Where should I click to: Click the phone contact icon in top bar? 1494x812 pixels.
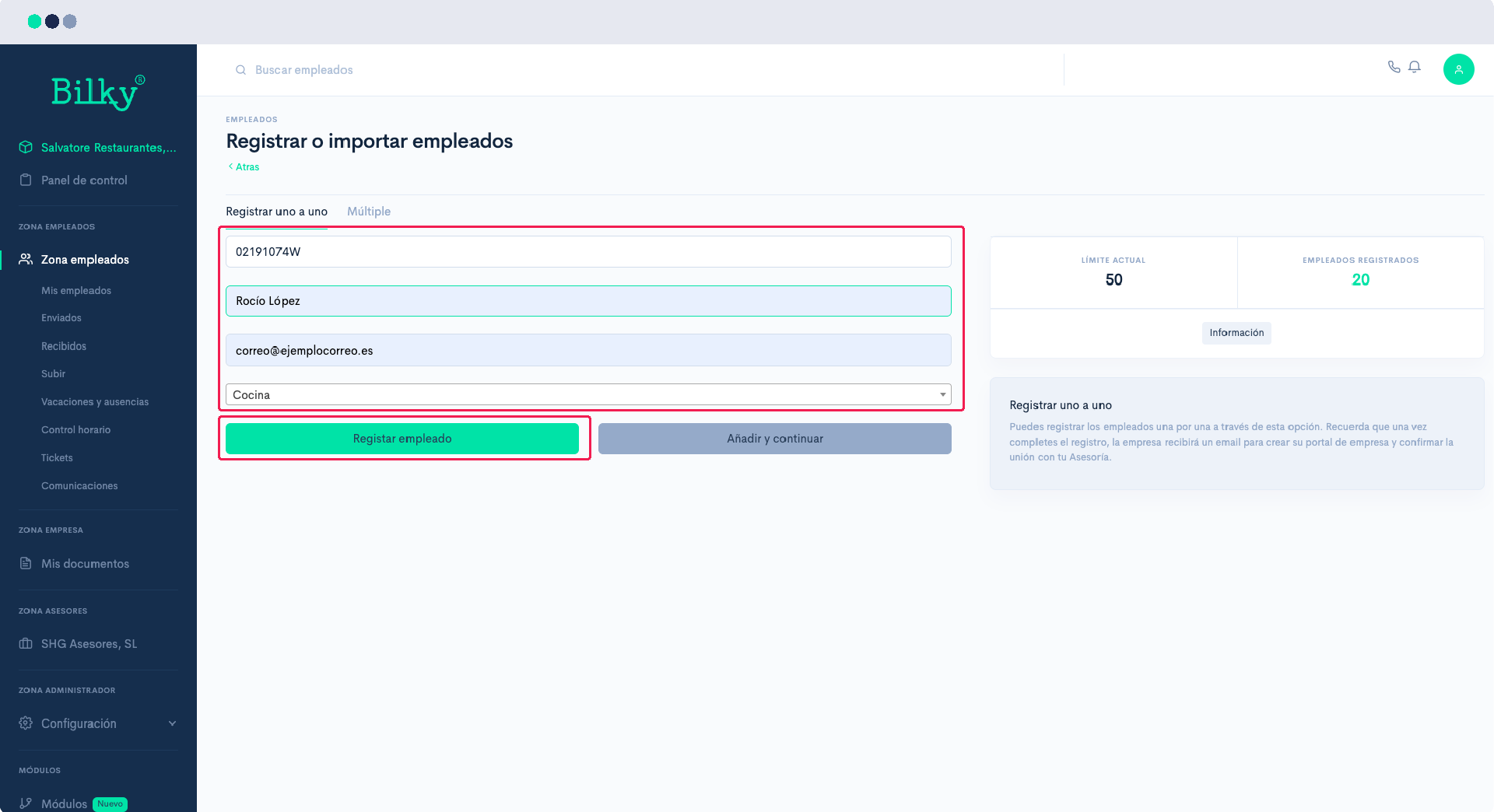pyautogui.click(x=1393, y=67)
